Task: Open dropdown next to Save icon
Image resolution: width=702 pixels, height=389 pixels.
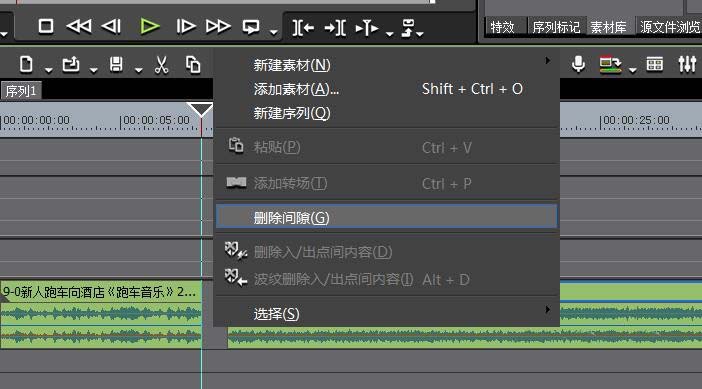Action: [x=138, y=69]
